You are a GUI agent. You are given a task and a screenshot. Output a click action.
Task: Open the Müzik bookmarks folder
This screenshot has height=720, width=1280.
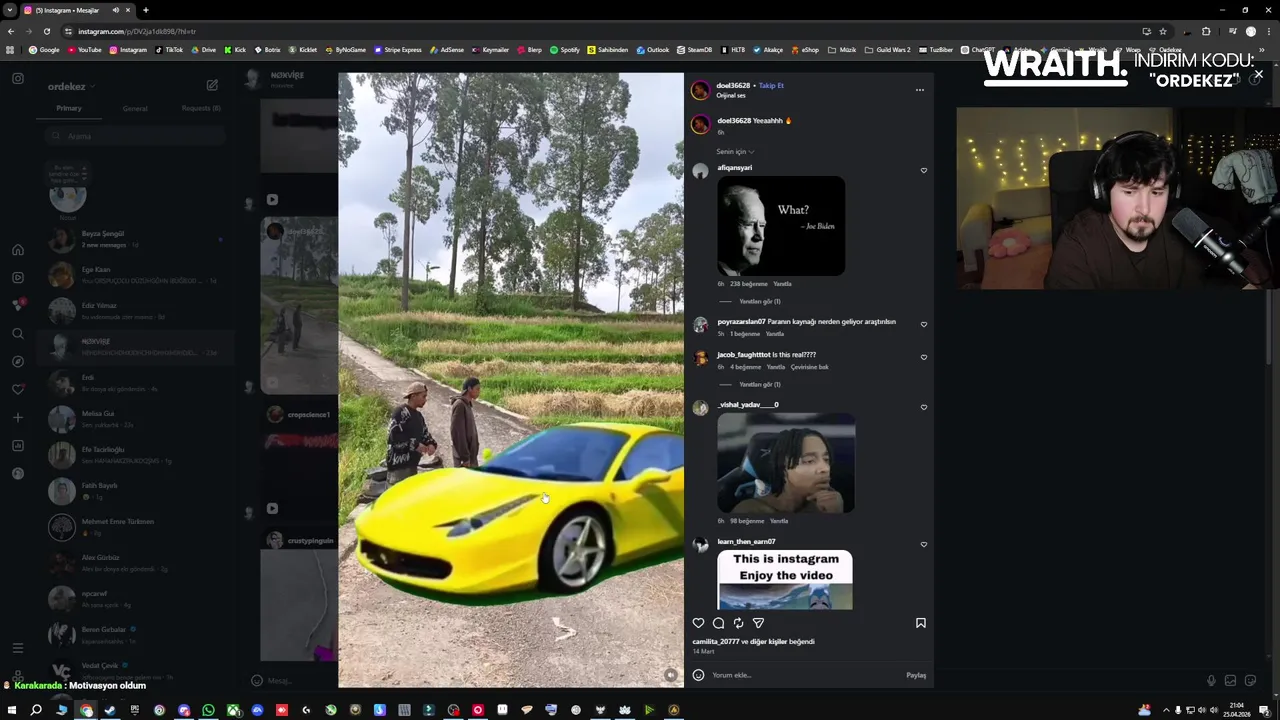[x=842, y=50]
